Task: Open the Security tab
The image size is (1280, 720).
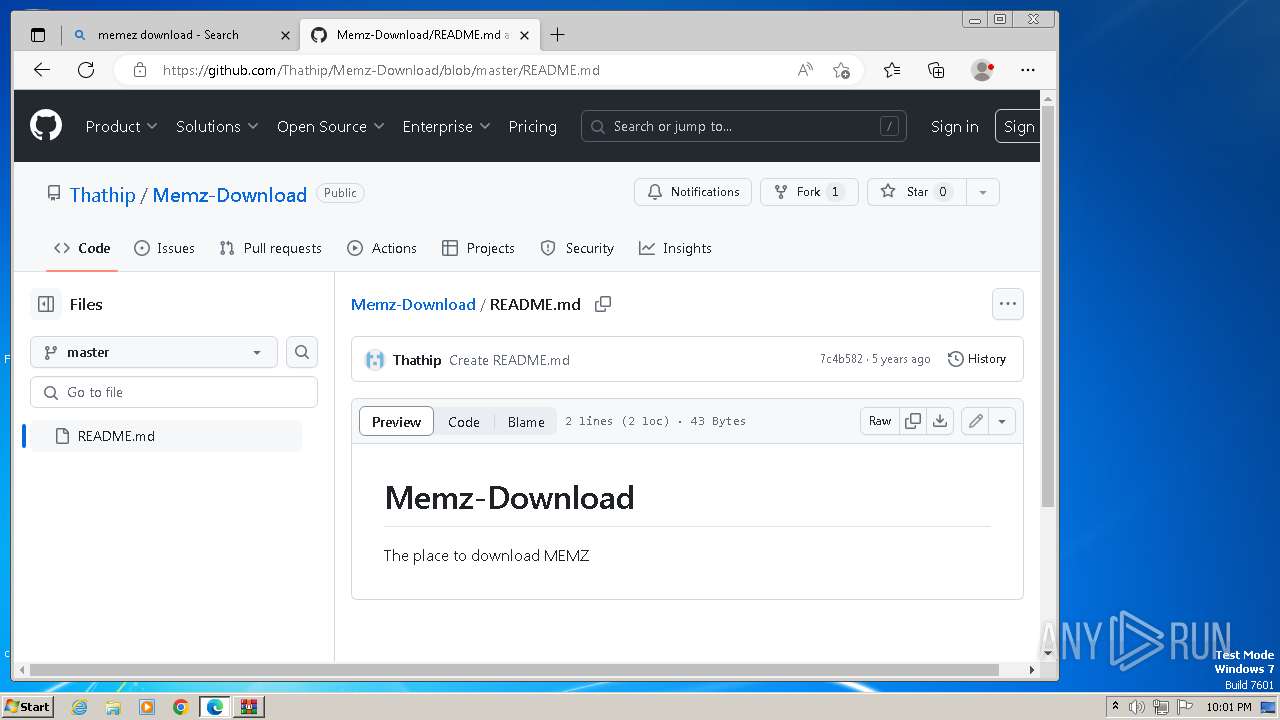Action: pos(577,248)
